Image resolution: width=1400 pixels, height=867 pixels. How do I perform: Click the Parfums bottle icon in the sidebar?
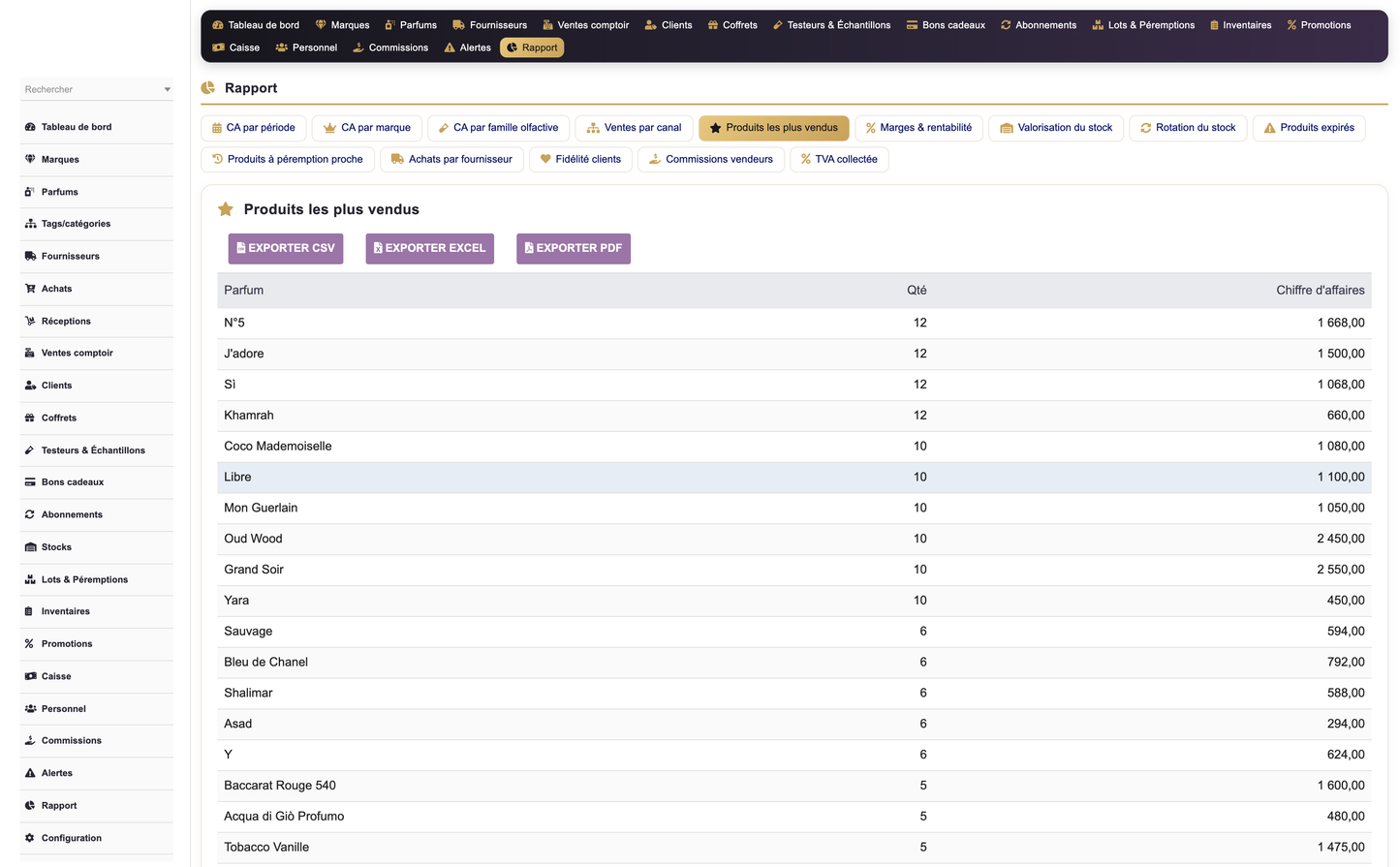[30, 192]
